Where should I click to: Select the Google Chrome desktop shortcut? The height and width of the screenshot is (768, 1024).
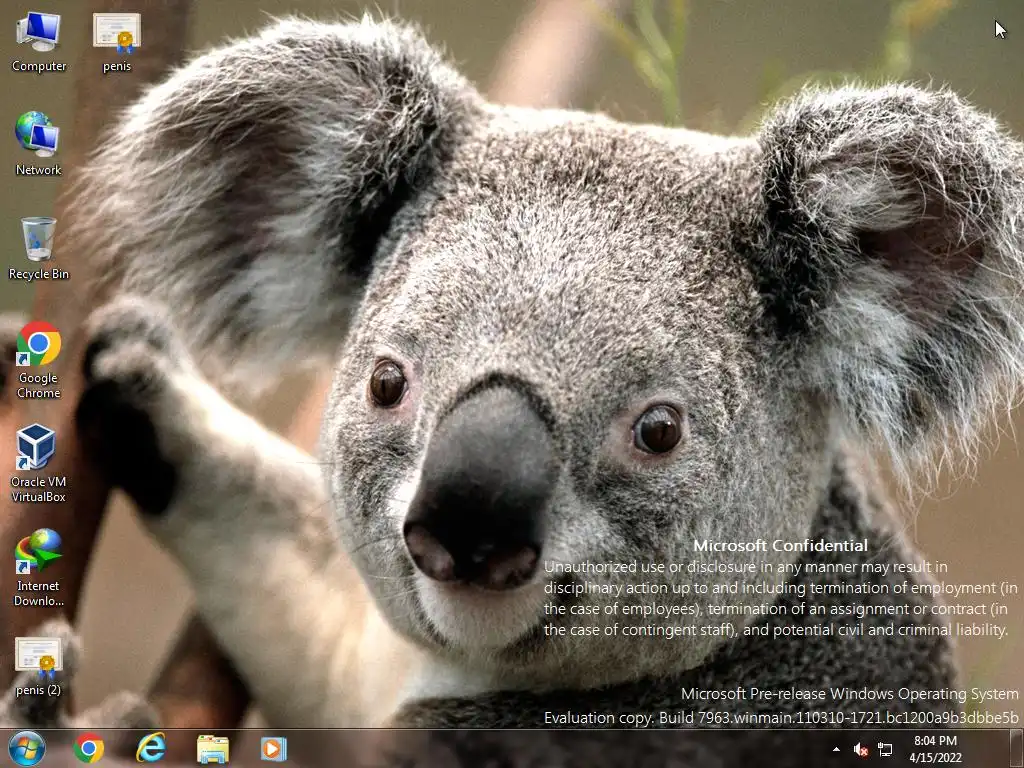point(39,360)
